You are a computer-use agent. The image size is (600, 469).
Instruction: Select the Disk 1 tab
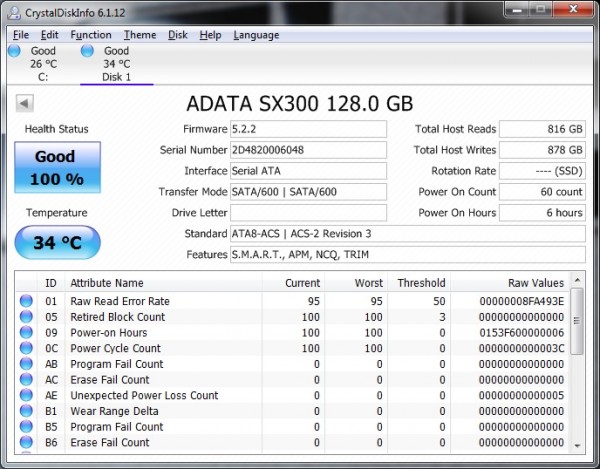pos(116,64)
